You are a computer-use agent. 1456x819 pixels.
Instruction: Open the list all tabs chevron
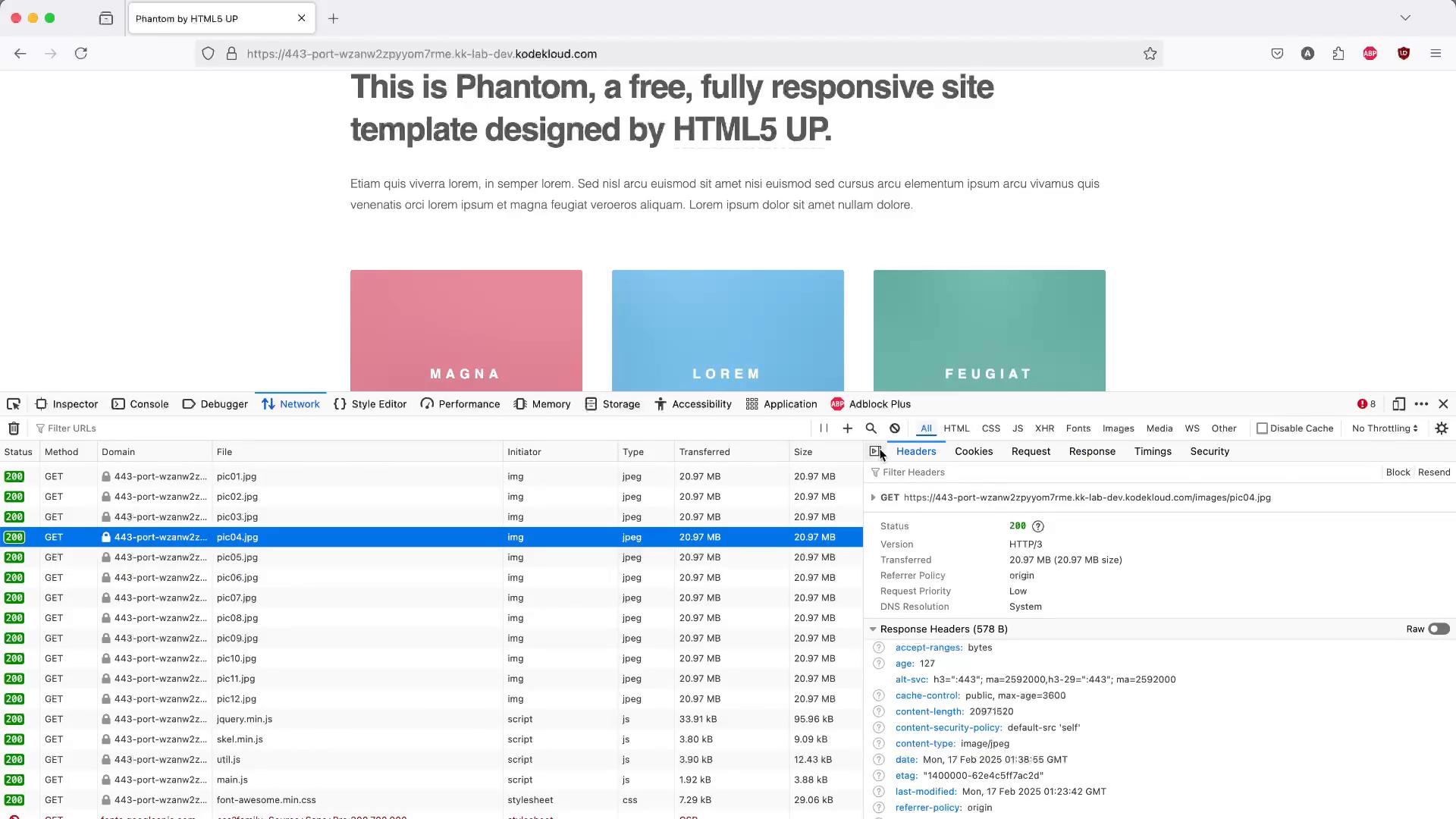tap(1405, 18)
